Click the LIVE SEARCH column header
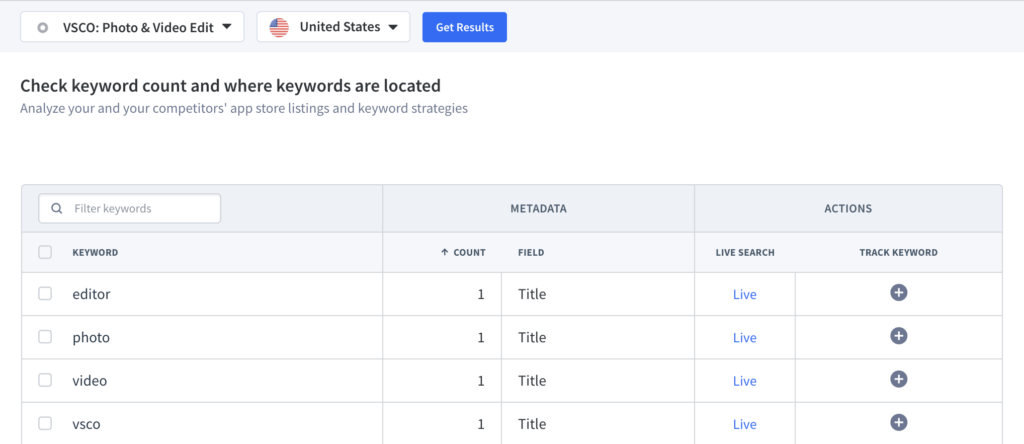 (x=745, y=253)
